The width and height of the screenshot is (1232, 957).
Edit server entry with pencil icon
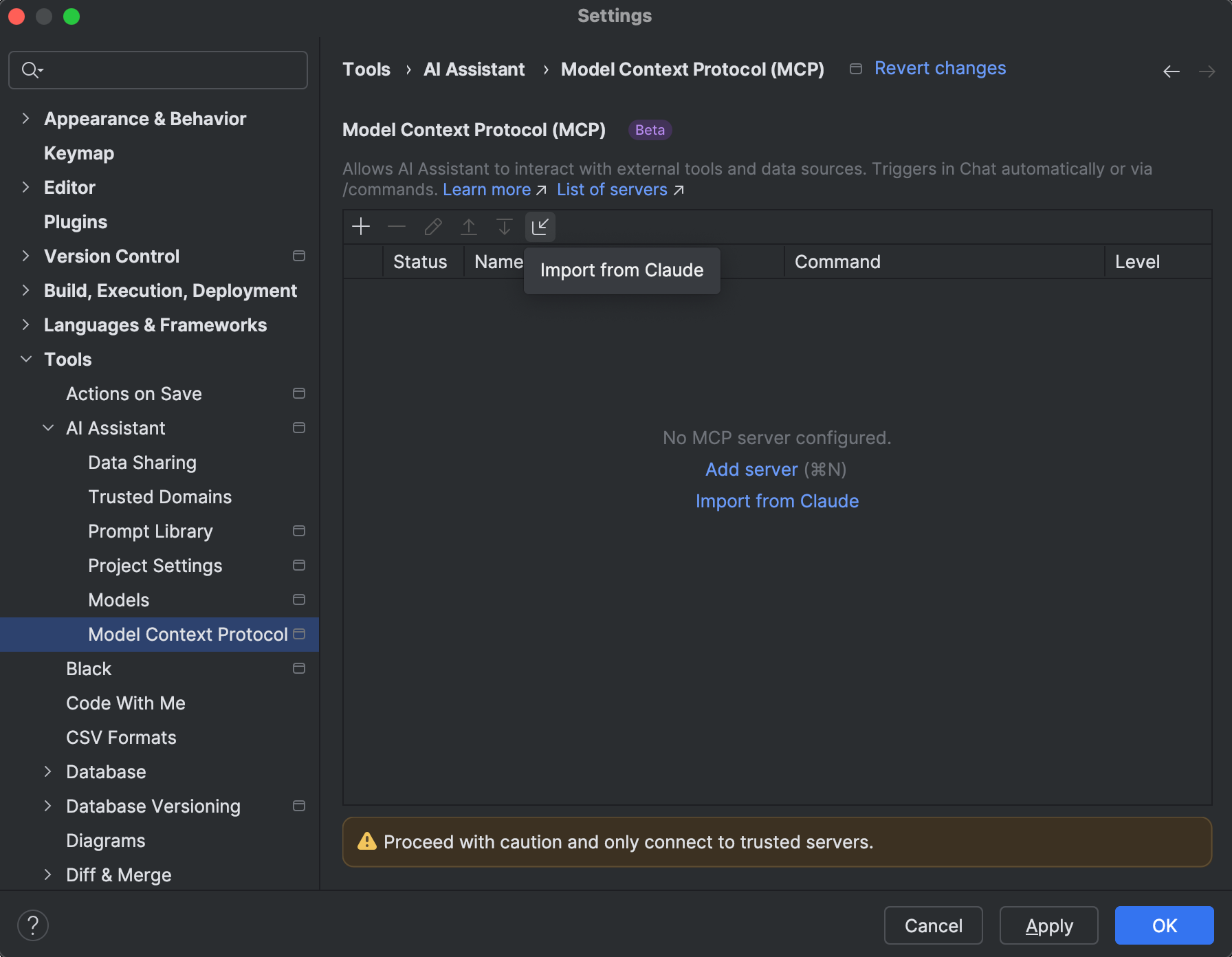click(432, 226)
